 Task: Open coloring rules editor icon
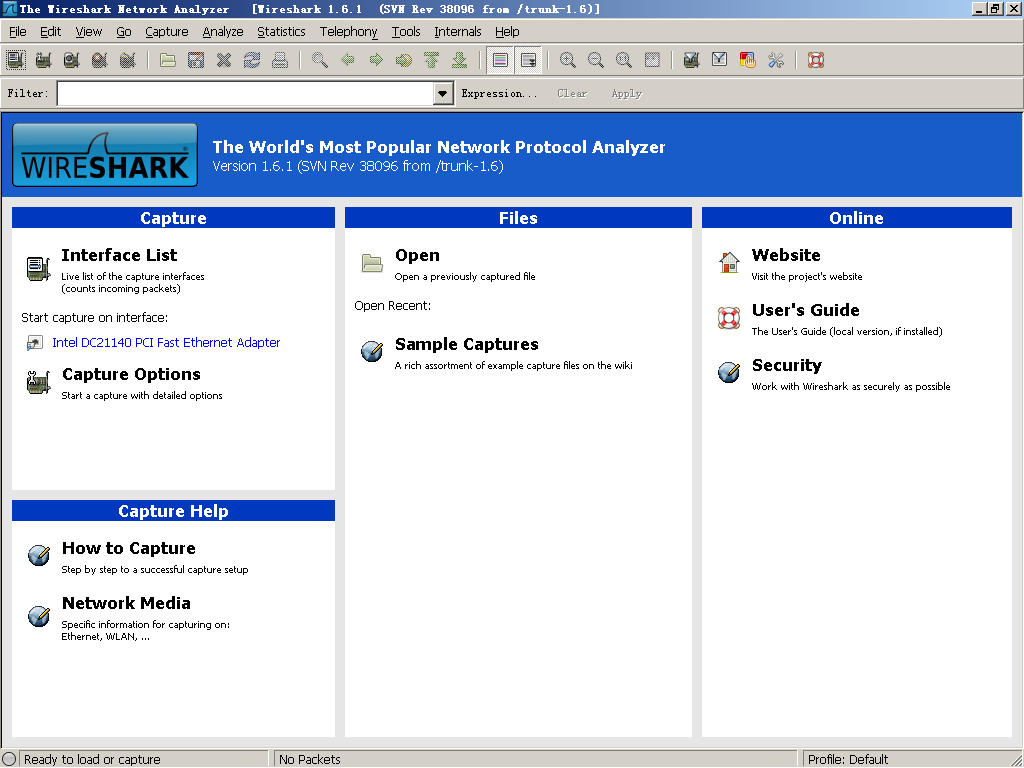click(747, 60)
